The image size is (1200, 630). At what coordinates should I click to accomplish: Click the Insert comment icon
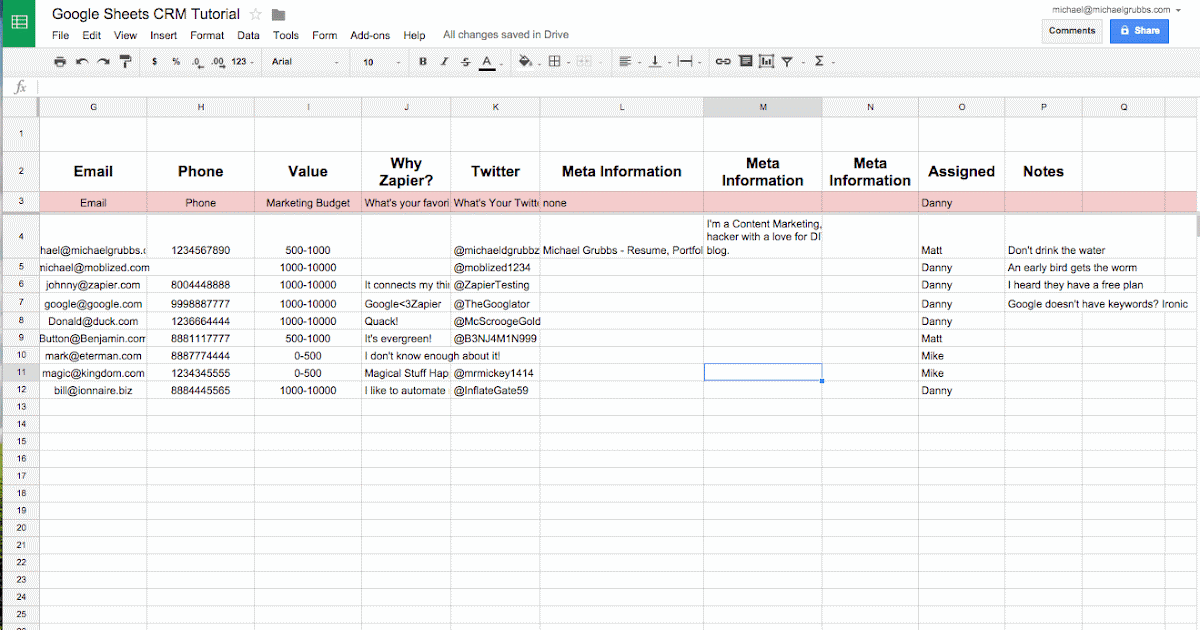tap(745, 62)
